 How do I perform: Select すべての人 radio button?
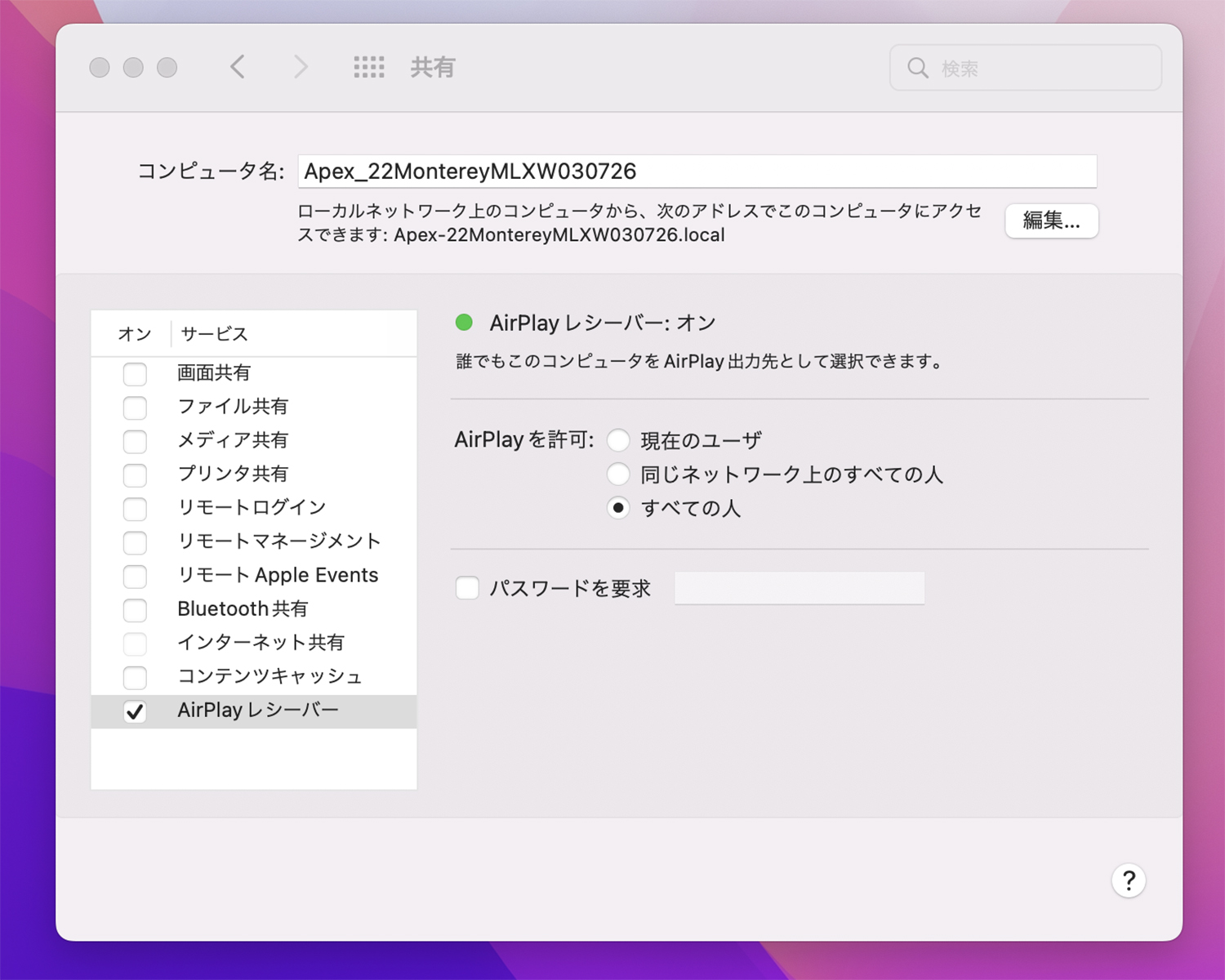[x=618, y=508]
